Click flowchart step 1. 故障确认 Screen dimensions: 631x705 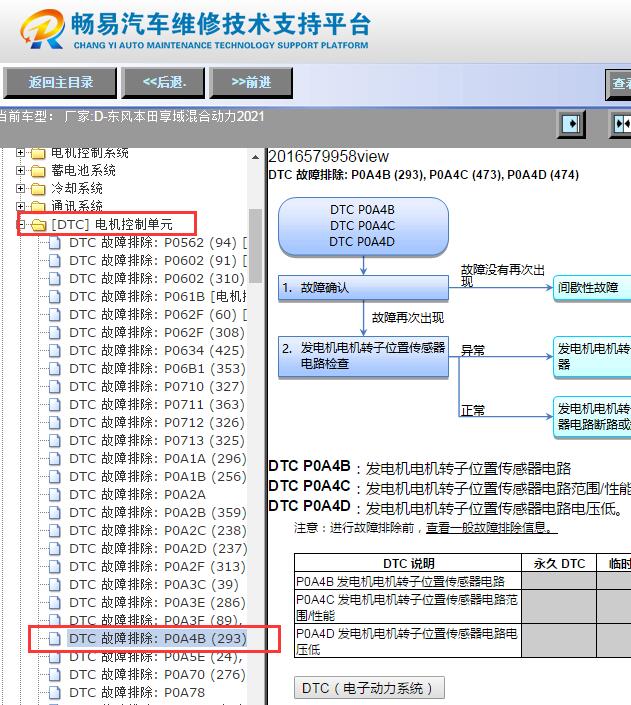pyautogui.click(x=363, y=288)
